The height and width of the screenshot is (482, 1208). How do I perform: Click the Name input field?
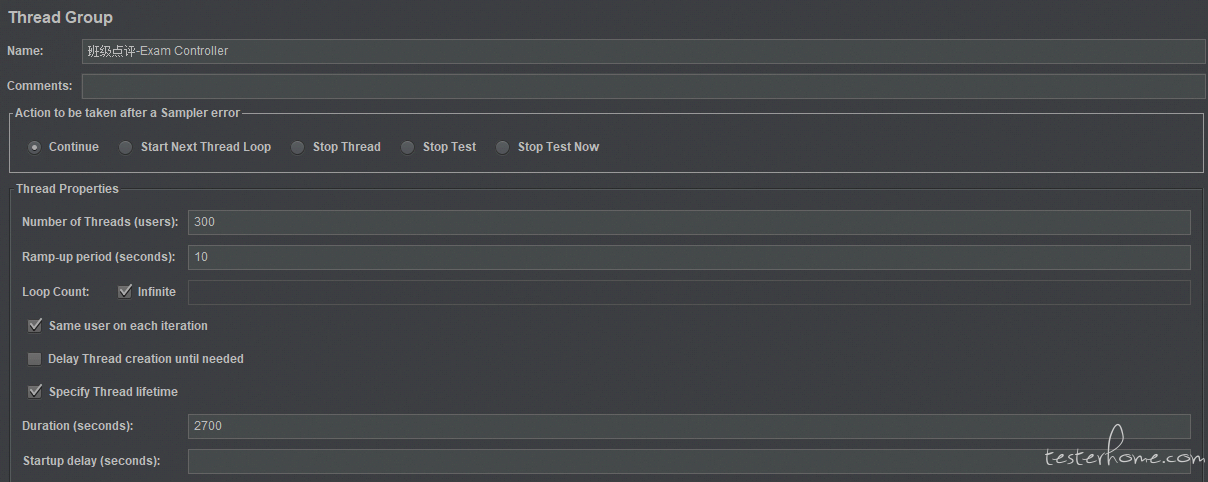644,51
